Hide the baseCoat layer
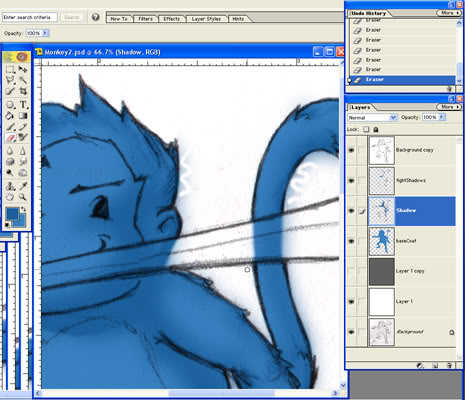This screenshot has width=465, height=400. click(351, 241)
